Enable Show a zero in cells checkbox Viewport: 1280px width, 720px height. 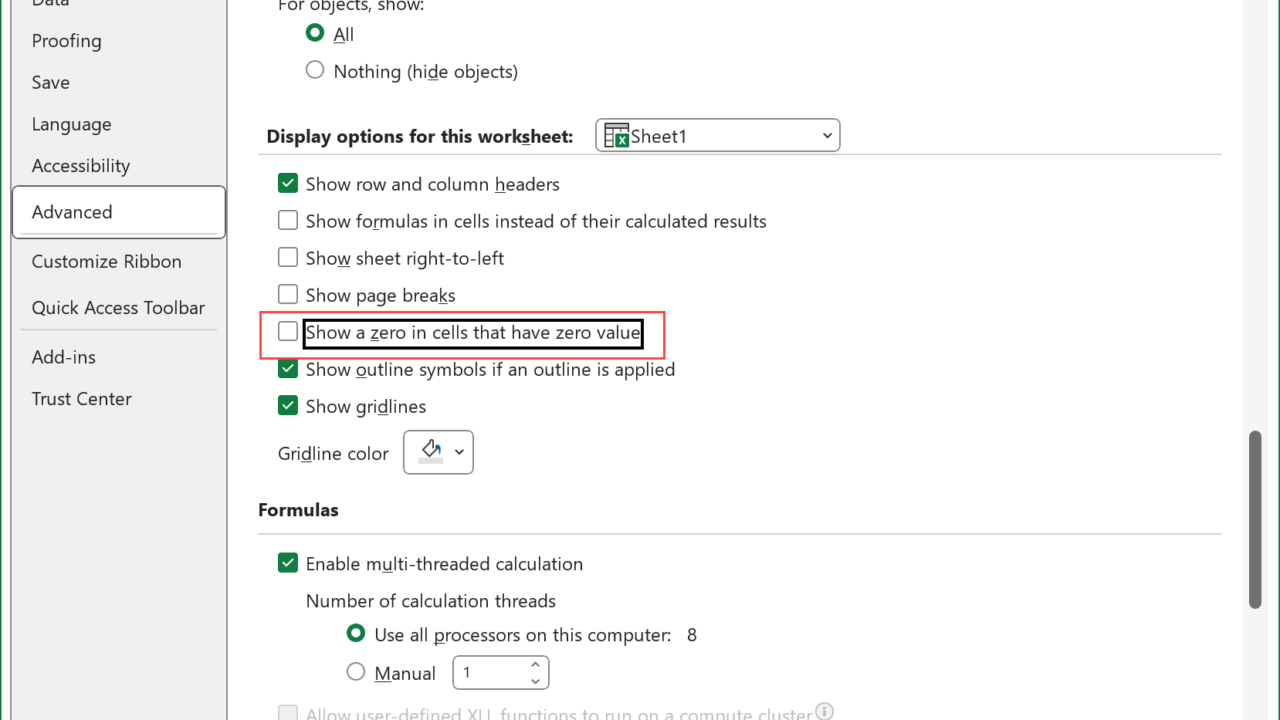coord(288,332)
